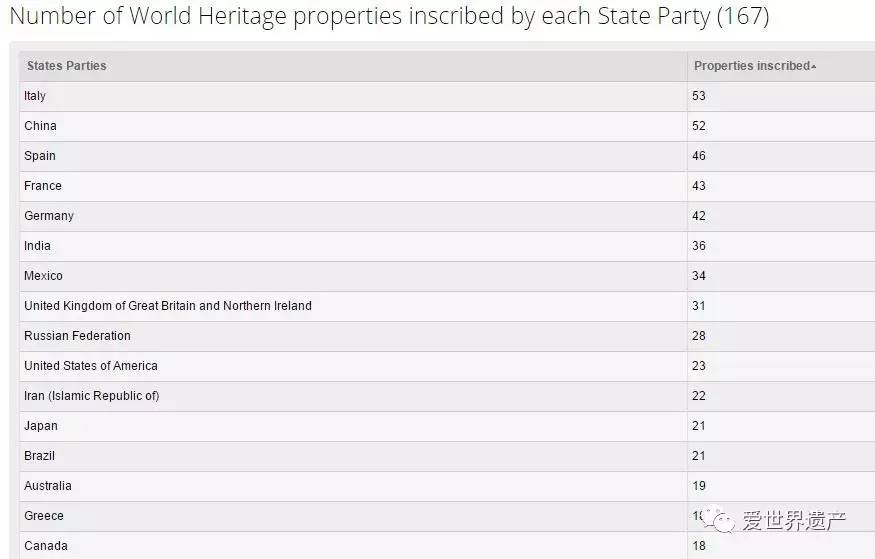Open the Canada entry
The height and width of the screenshot is (559, 875).
[x=46, y=546]
